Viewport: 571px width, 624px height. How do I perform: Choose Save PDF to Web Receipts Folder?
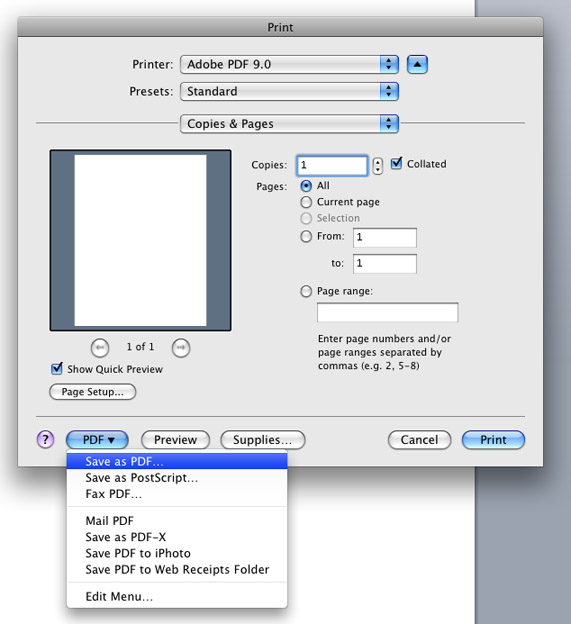point(177,570)
